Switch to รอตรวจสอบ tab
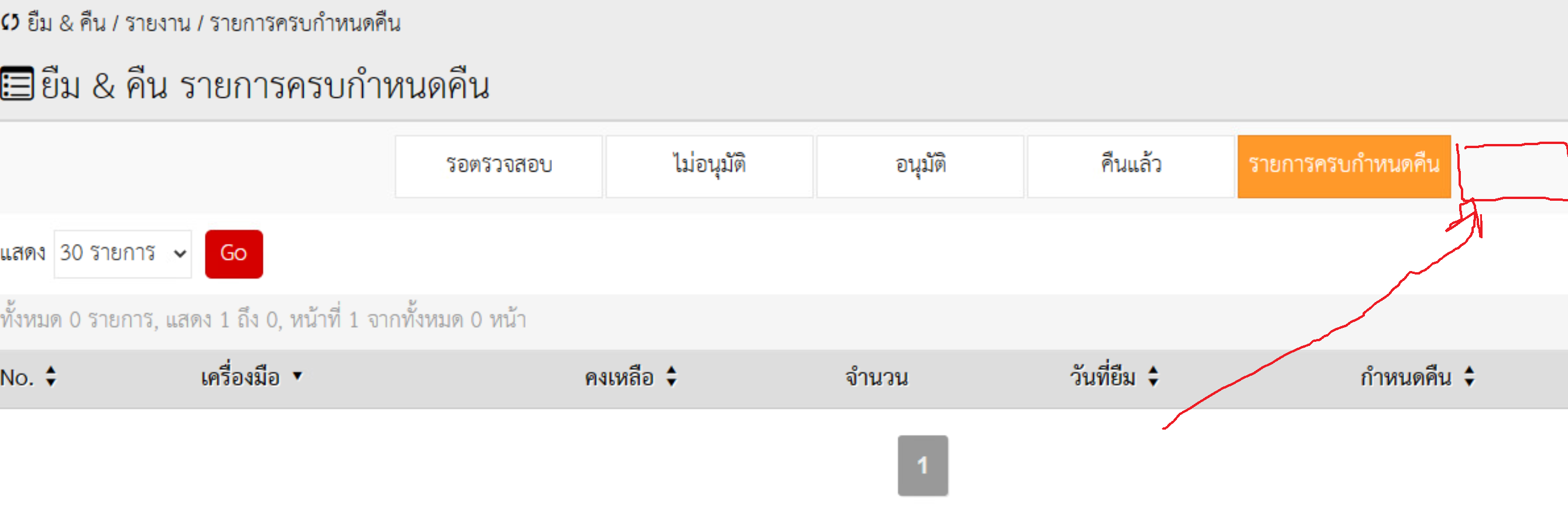The height and width of the screenshot is (511, 1568). coord(499,166)
